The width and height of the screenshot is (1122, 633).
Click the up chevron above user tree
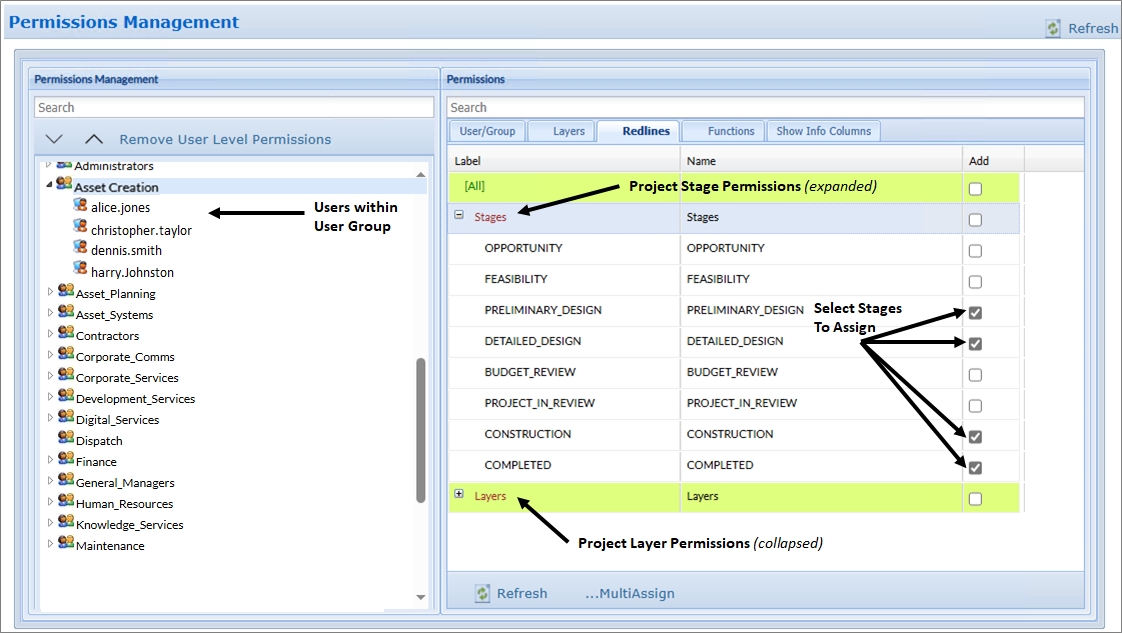(93, 139)
